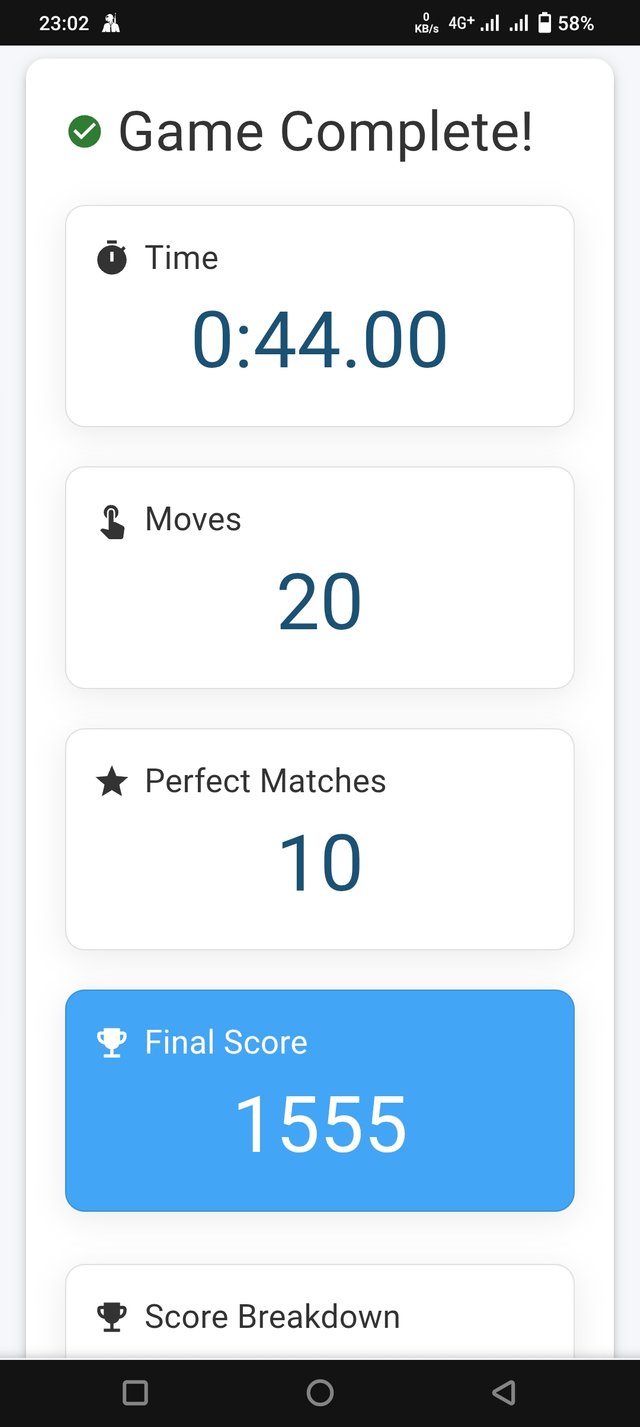Open the Score Breakdown section heading
The image size is (640, 1427).
tap(272, 1317)
